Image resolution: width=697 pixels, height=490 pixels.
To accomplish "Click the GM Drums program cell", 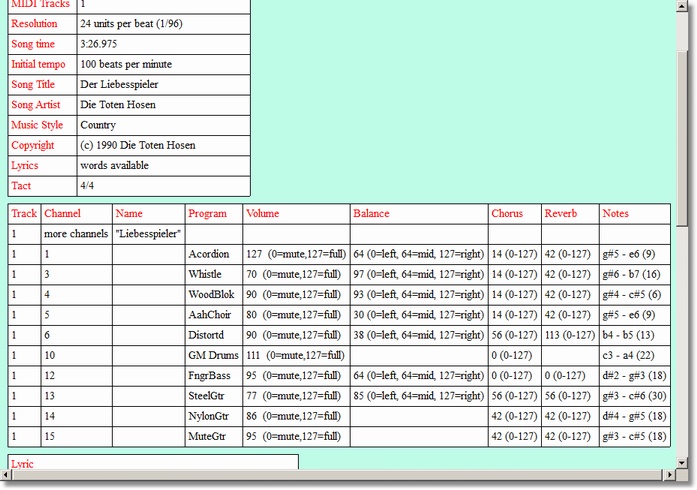I will tap(212, 356).
